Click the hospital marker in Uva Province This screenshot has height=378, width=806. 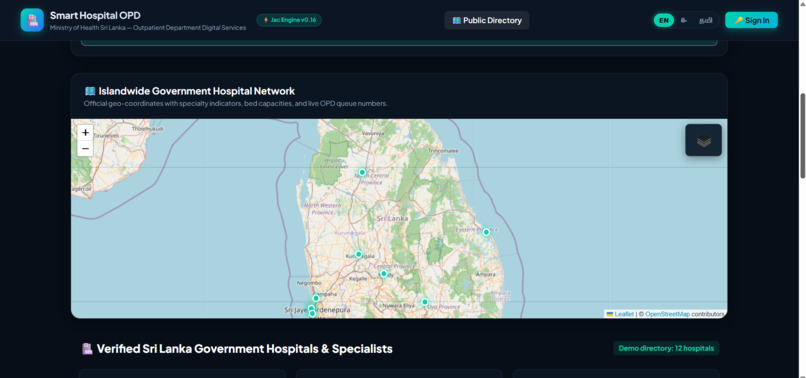pyautogui.click(x=425, y=302)
